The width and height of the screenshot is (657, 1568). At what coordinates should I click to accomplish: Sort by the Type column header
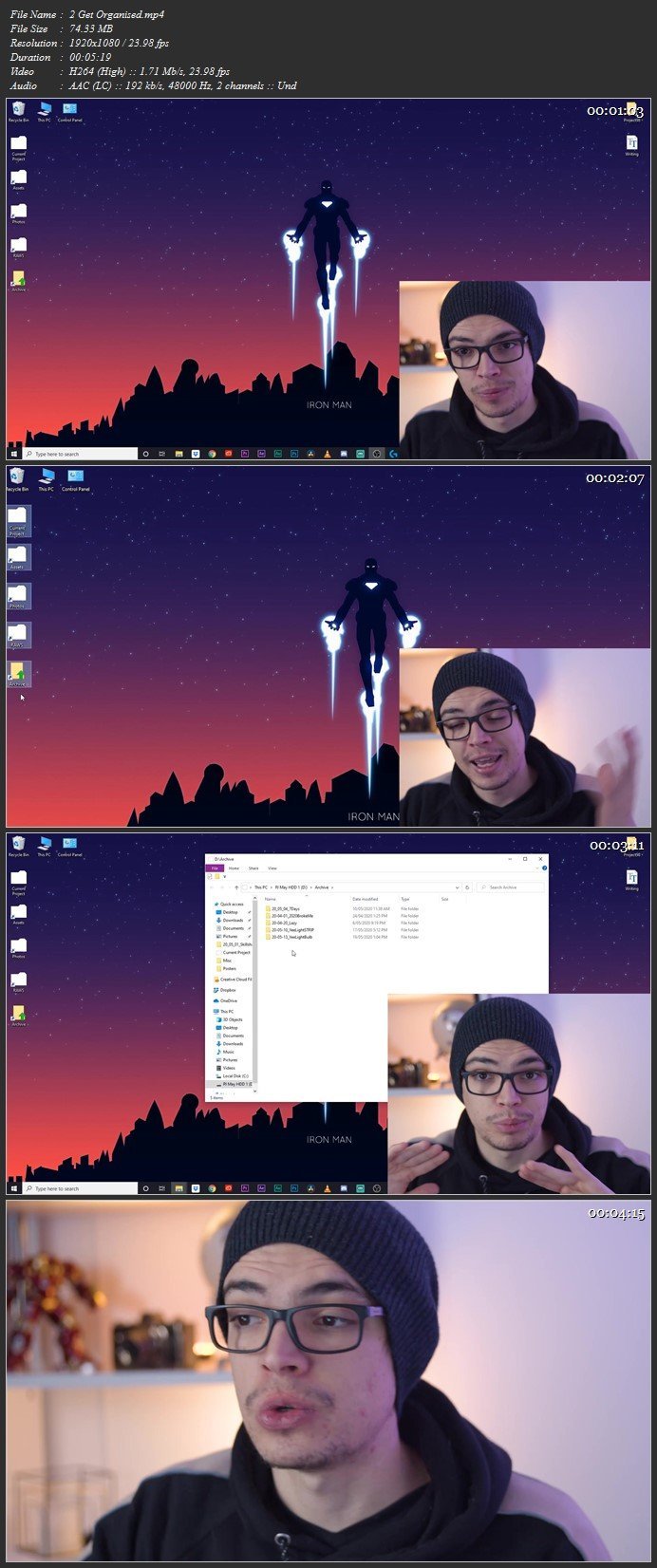(x=405, y=899)
